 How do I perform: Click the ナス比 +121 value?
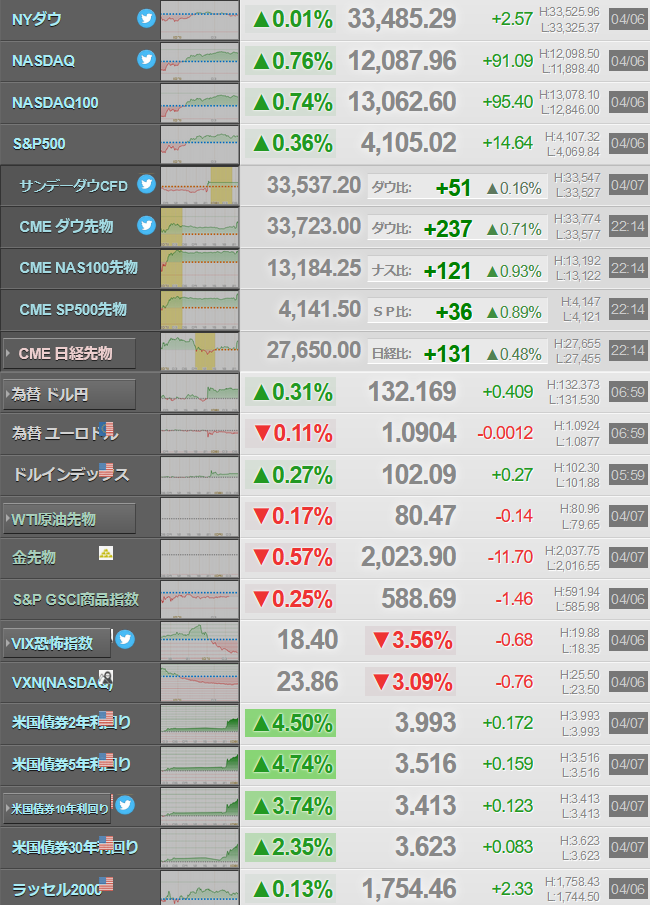point(448,270)
